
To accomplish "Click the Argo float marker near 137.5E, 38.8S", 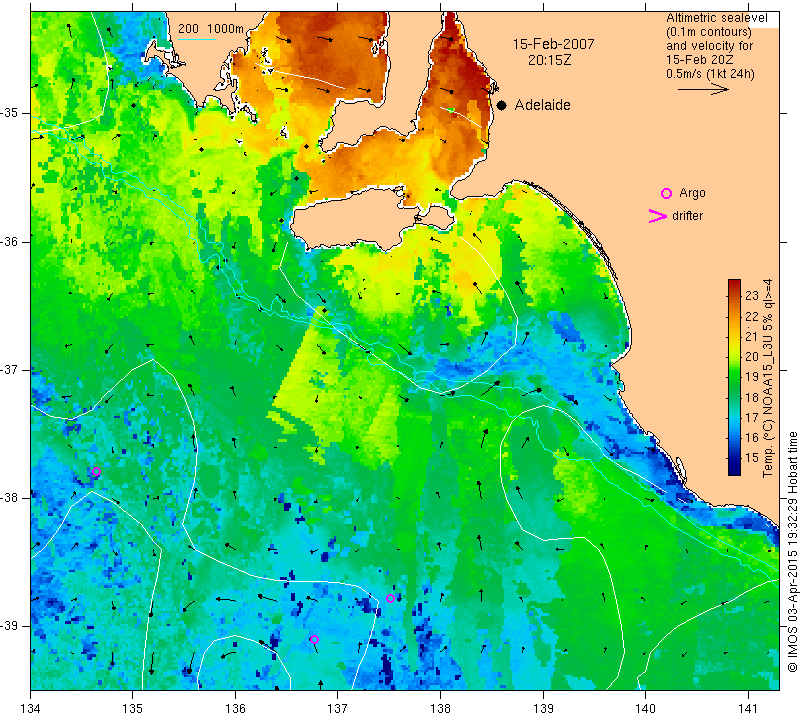I will click(390, 599).
